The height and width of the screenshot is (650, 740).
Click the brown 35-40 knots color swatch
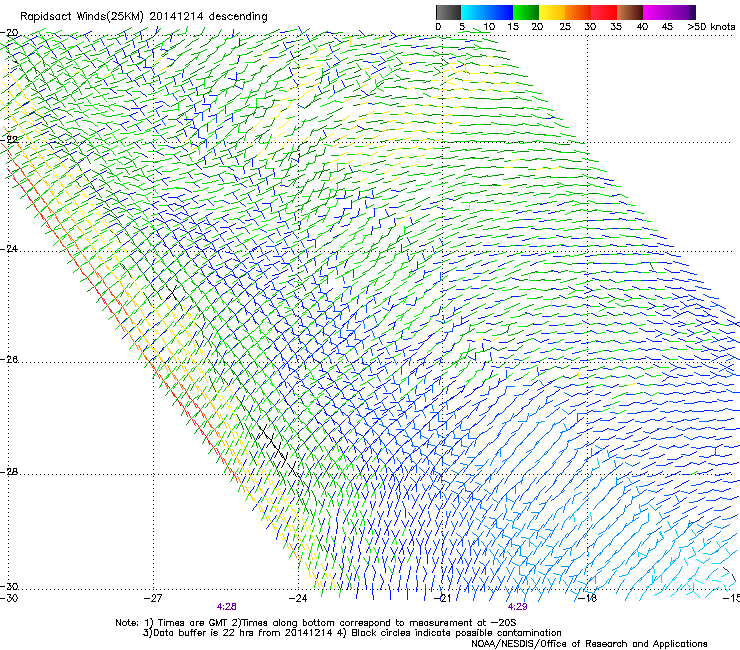click(x=630, y=12)
